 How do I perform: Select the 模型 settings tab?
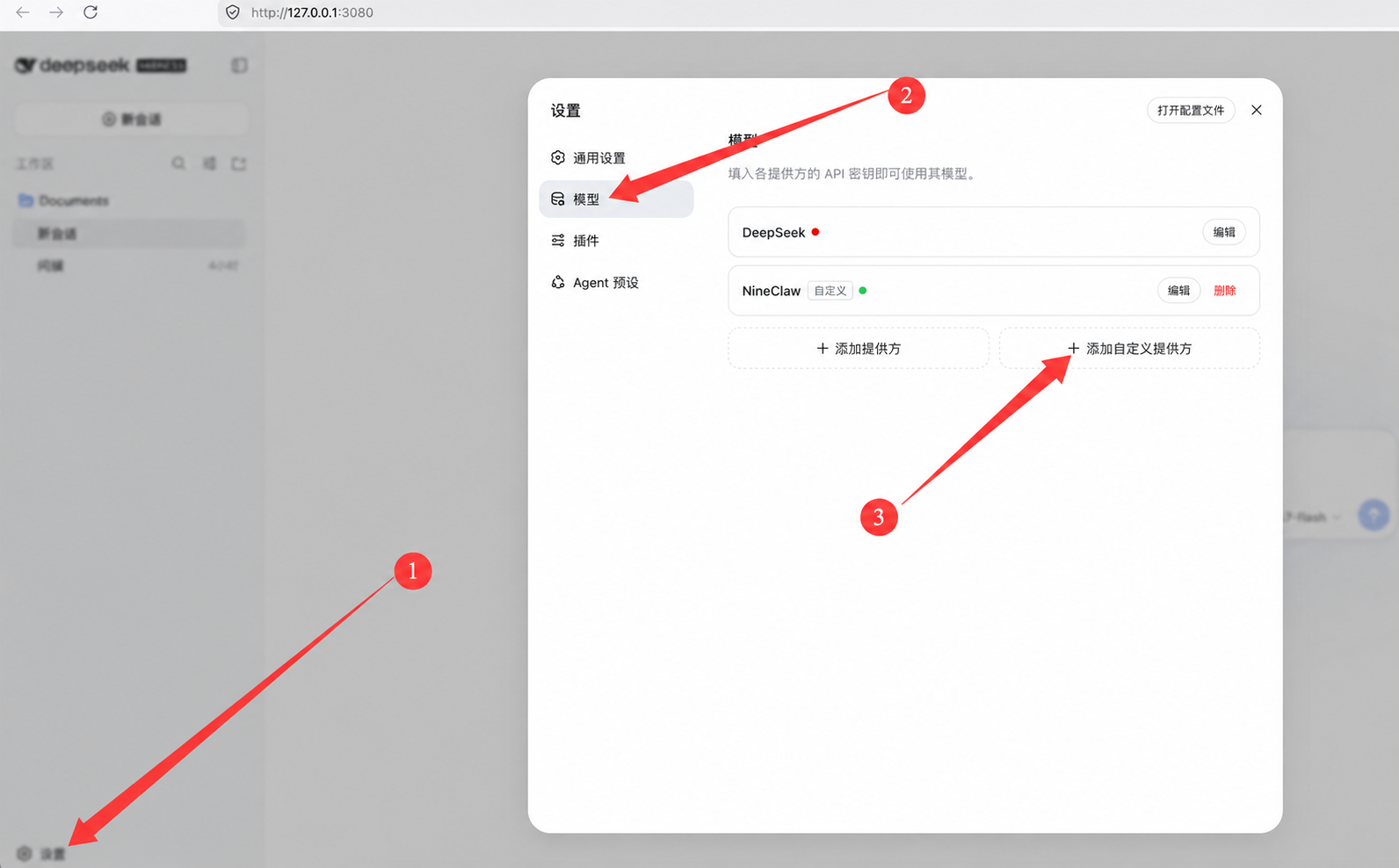point(616,199)
